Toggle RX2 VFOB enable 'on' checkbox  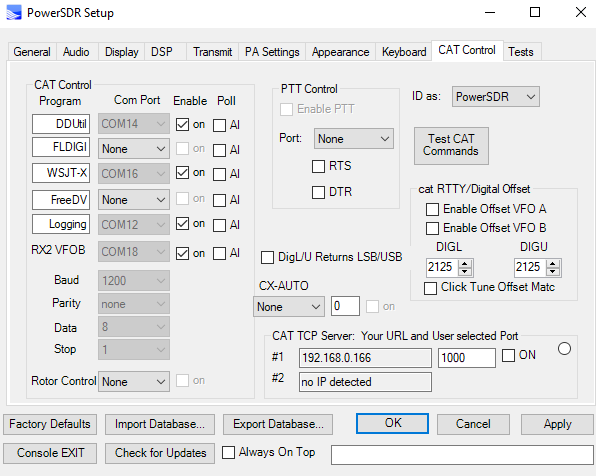[x=182, y=253]
